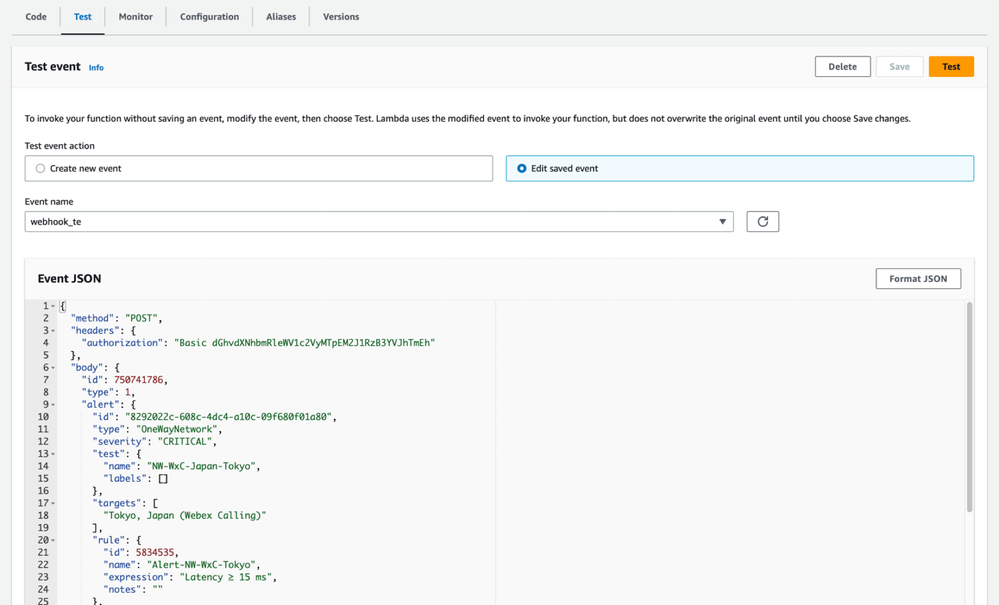
Task: Open the Versions tab
Action: pos(341,17)
